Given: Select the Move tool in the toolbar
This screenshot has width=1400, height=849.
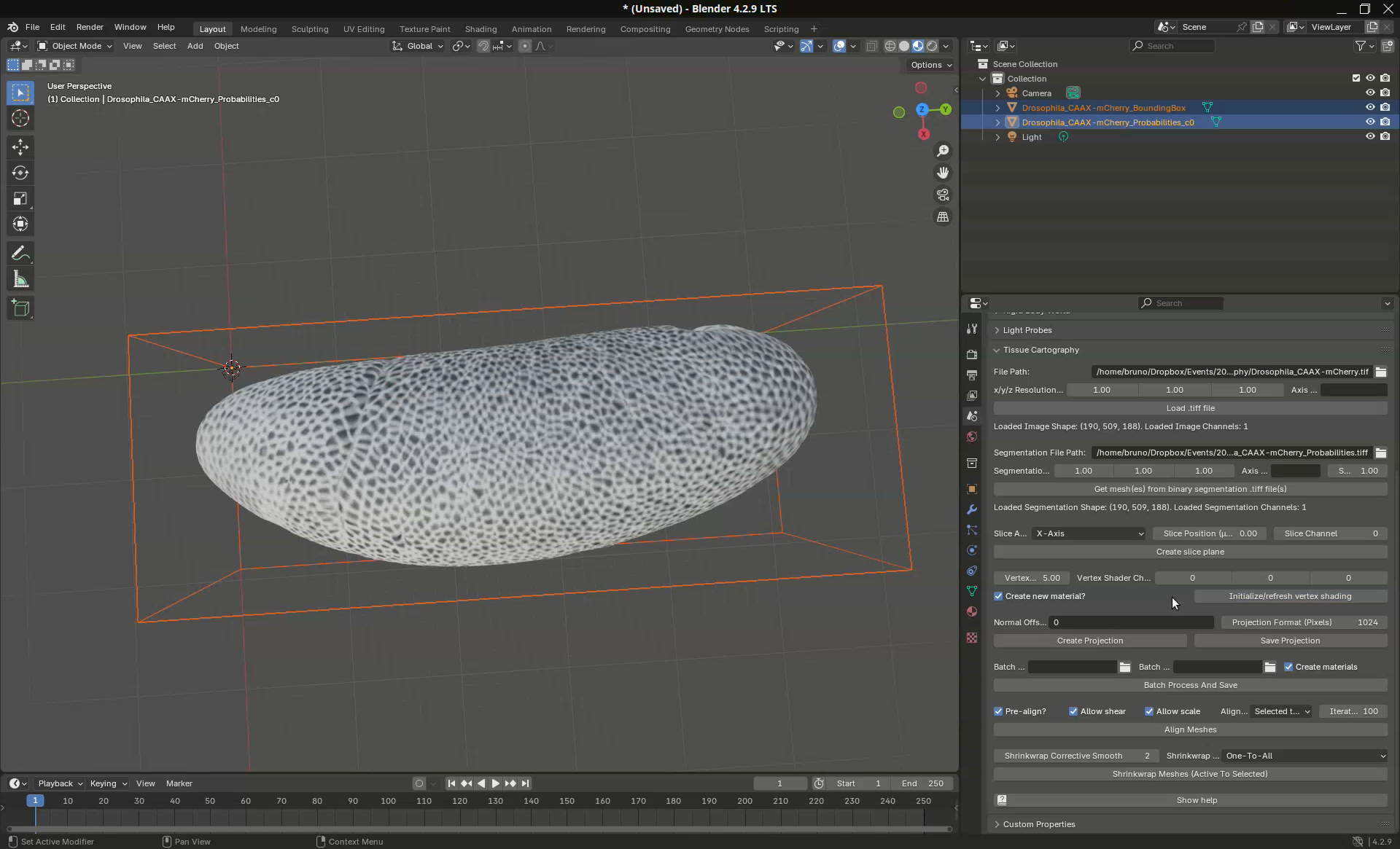Looking at the screenshot, I should coord(20,147).
